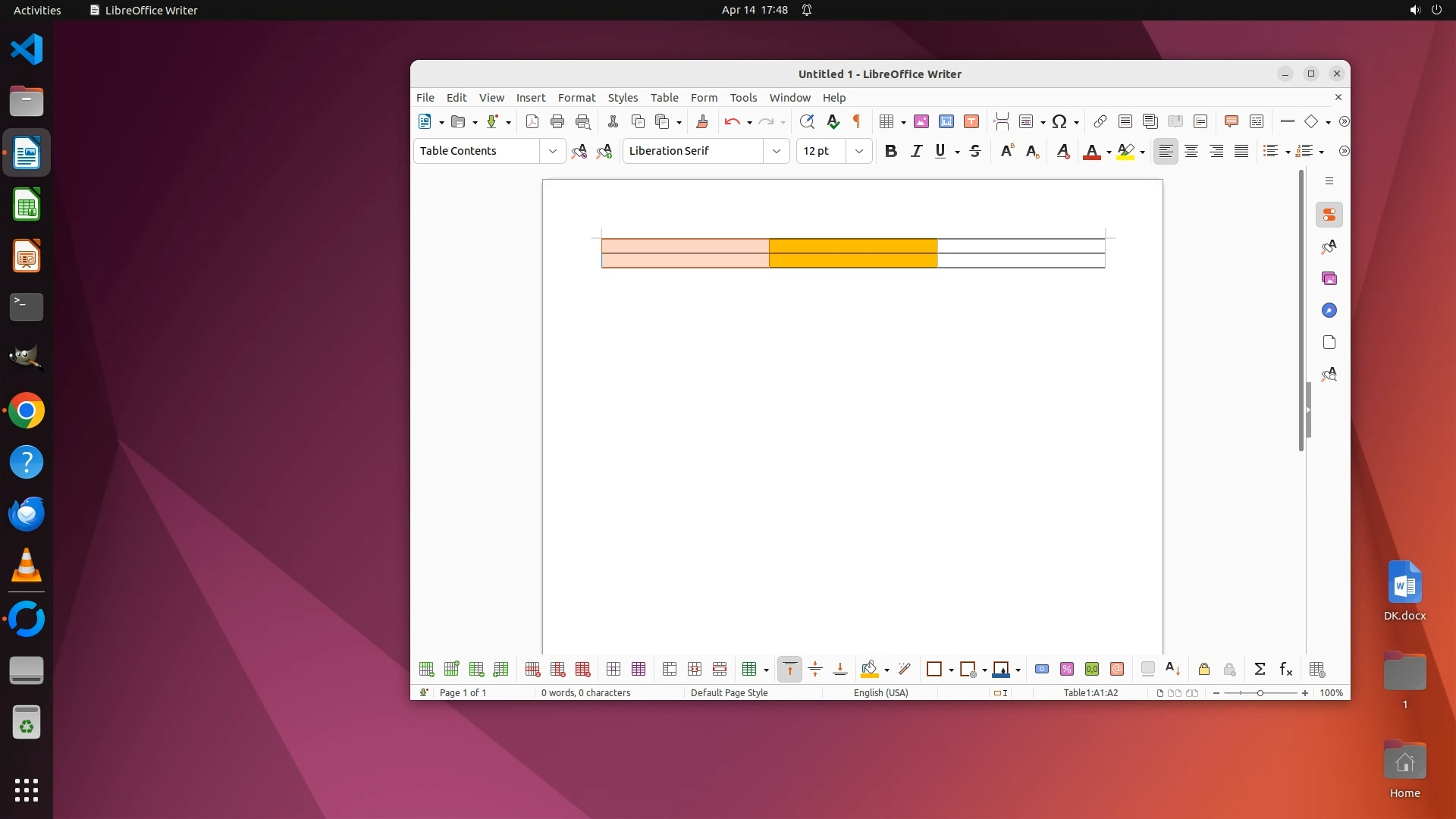Image resolution: width=1456 pixels, height=819 pixels.
Task: Click the Sum formula icon
Action: coord(1260,669)
